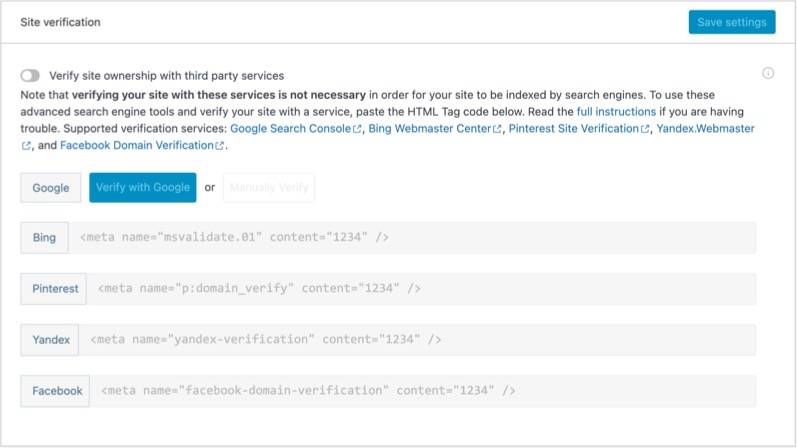
Task: Click the Bing label box
Action: [x=44, y=238]
